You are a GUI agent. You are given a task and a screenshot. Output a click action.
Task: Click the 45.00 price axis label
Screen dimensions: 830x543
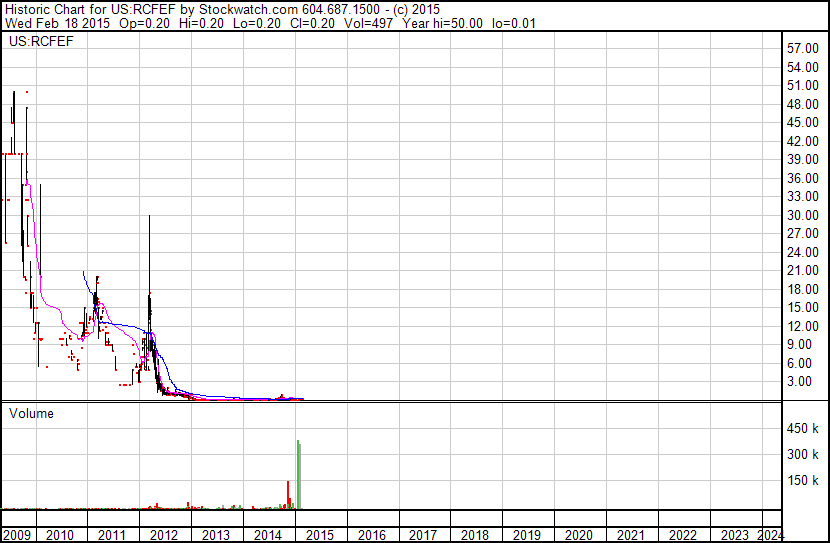[803, 122]
